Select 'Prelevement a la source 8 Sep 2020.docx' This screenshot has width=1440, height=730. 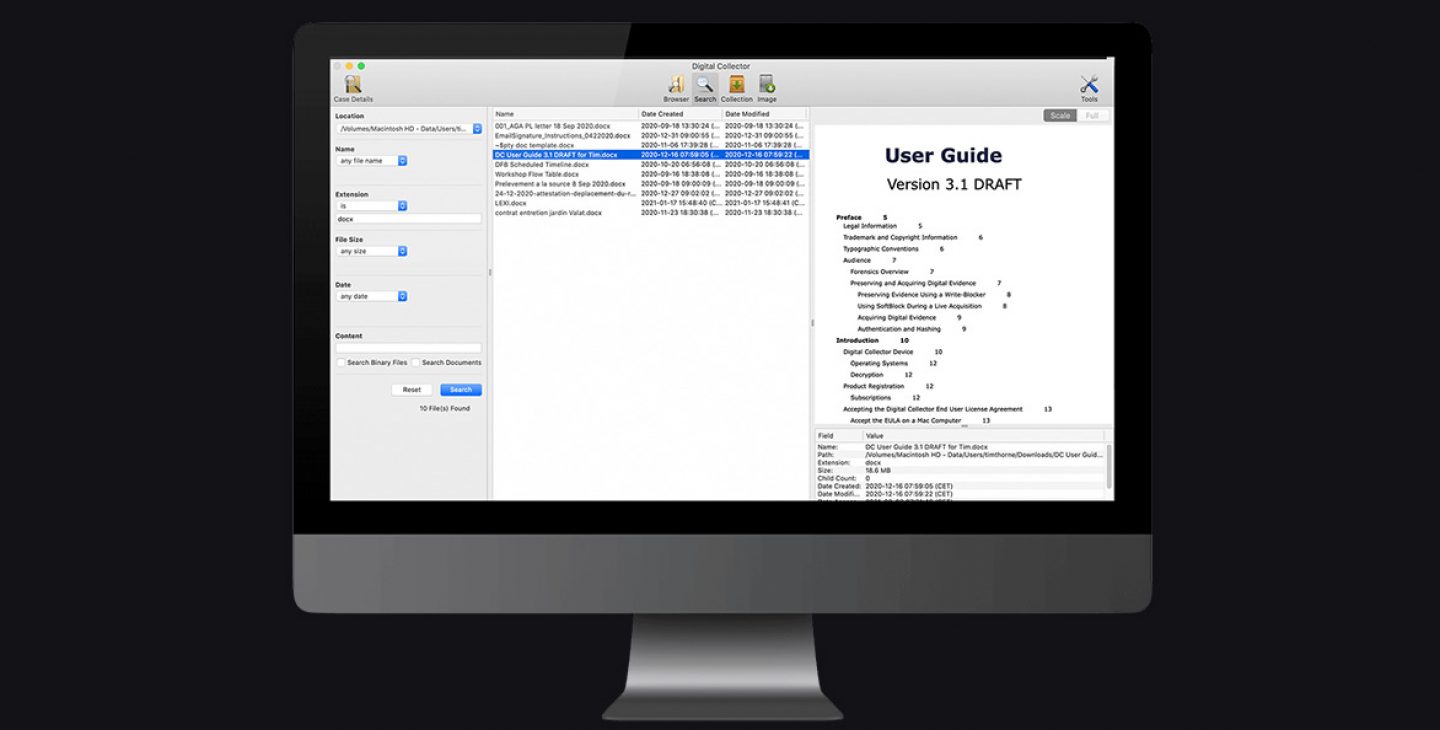650,184
